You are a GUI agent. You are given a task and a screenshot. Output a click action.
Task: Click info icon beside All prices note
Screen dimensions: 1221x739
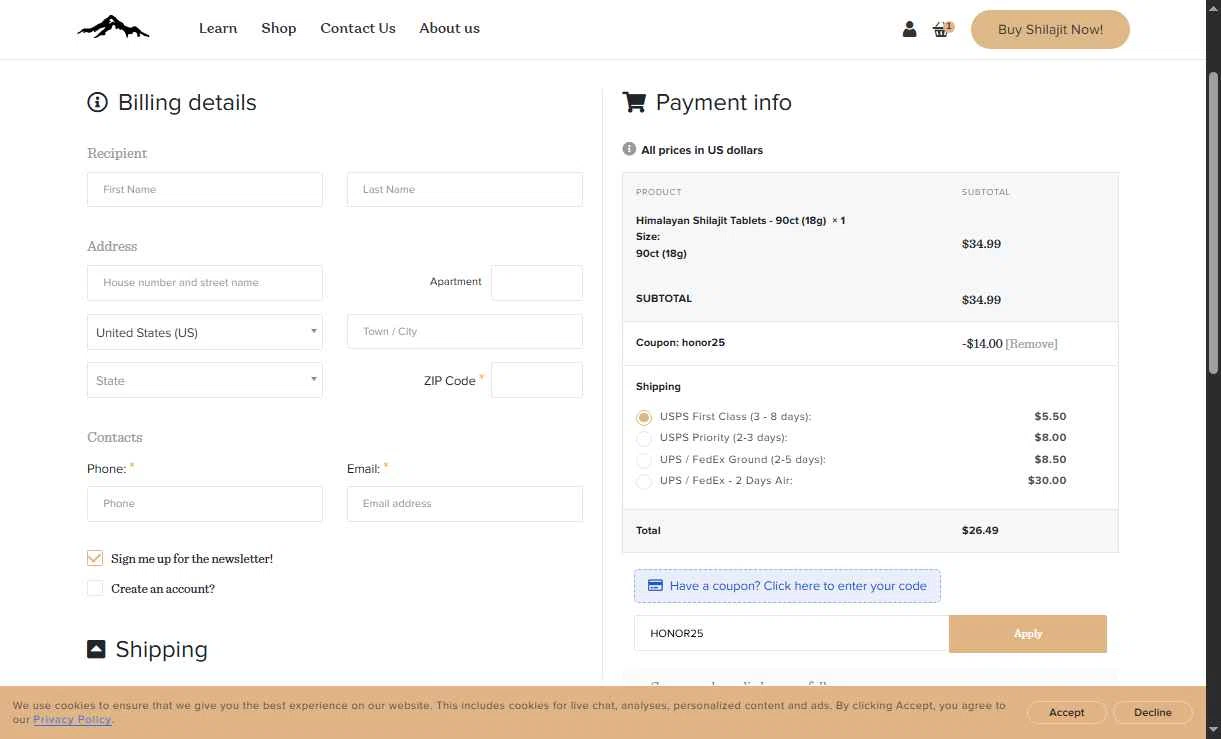pos(629,149)
